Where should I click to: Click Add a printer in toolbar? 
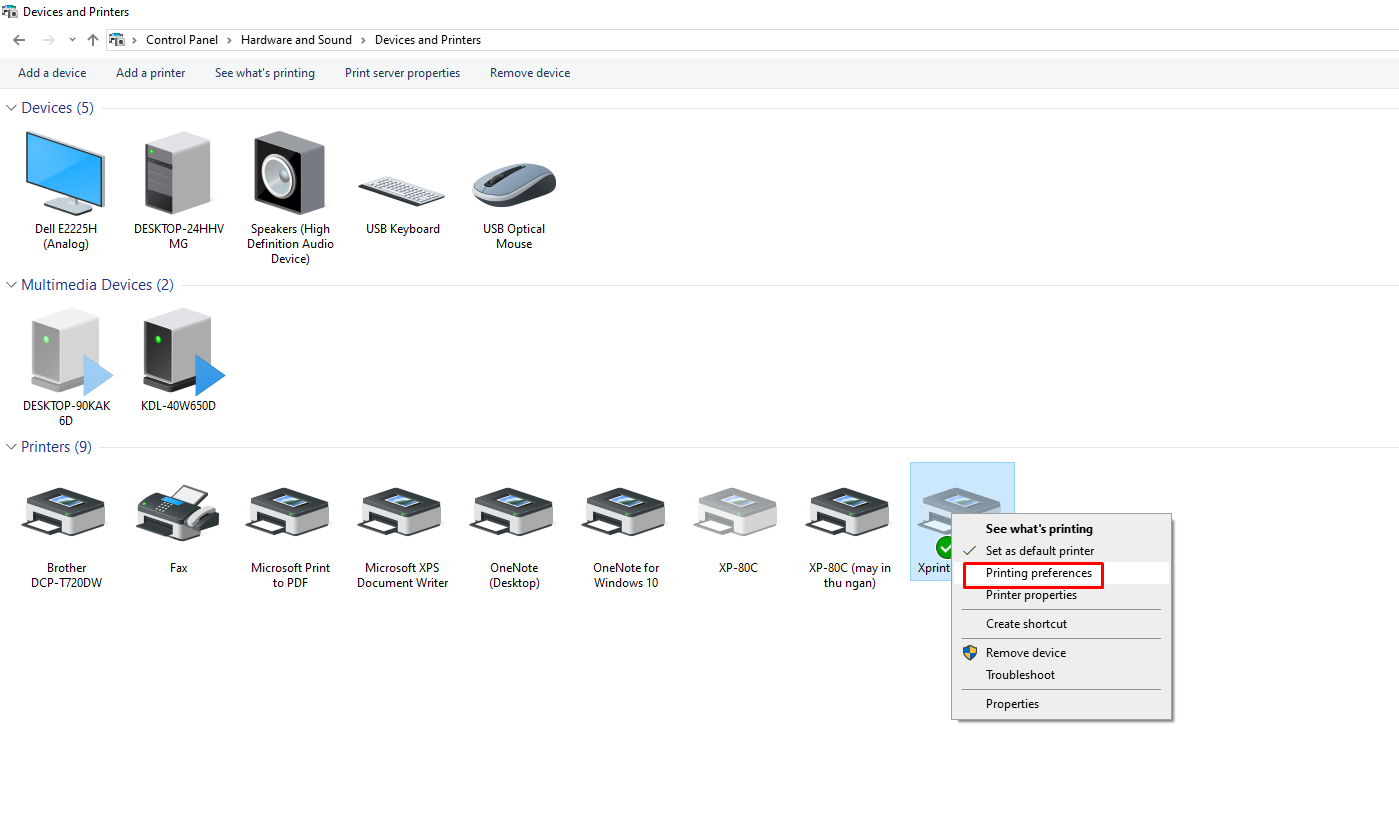150,73
